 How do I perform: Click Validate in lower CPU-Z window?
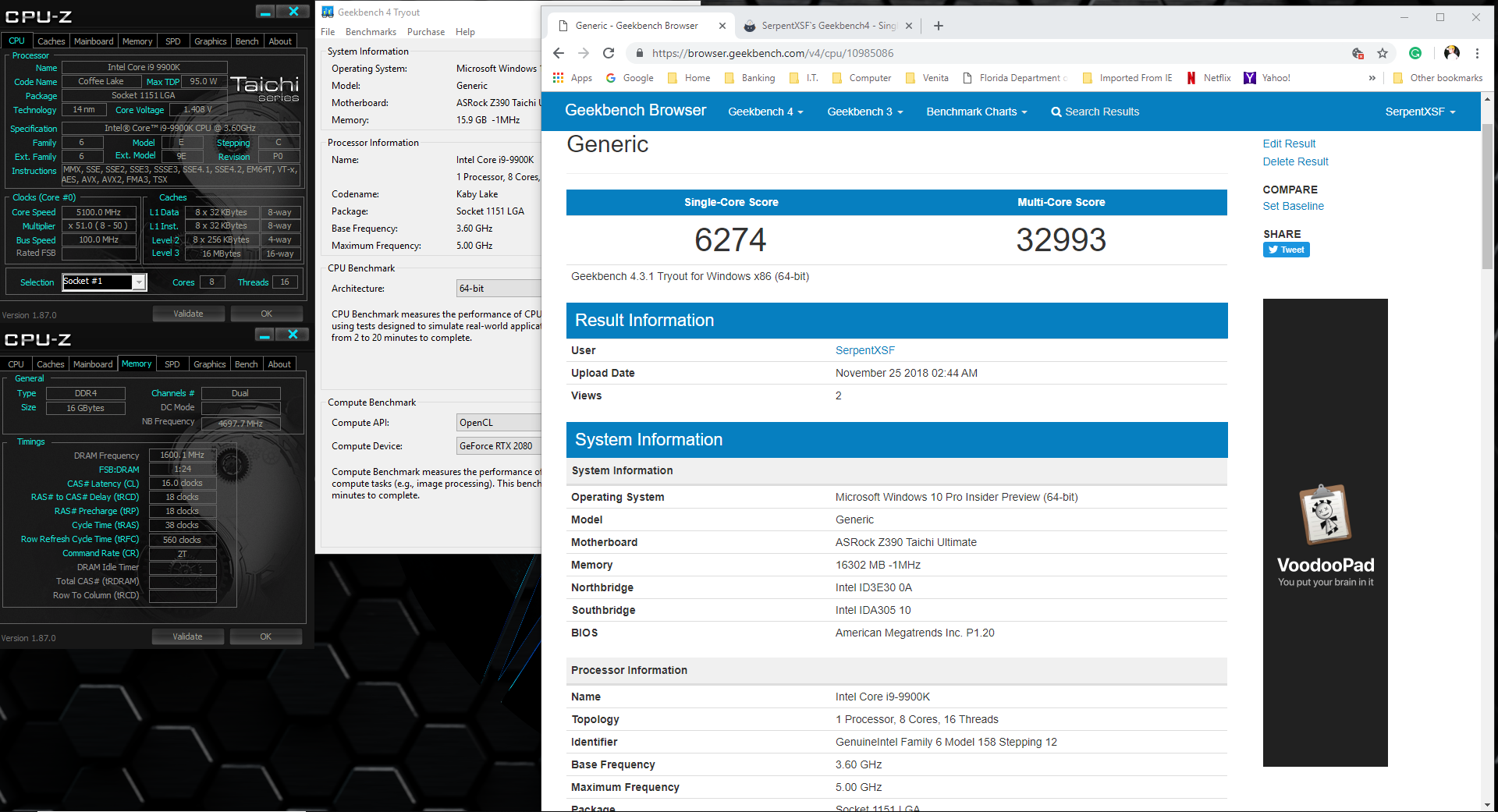187,636
